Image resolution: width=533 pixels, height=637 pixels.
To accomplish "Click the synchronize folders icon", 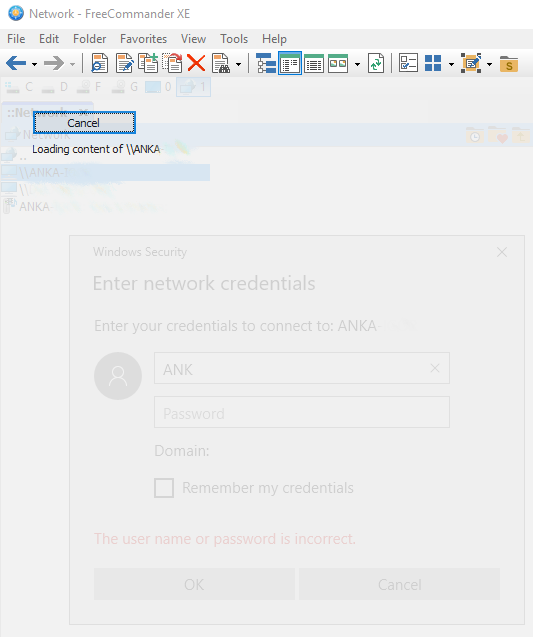I will coord(376,63).
